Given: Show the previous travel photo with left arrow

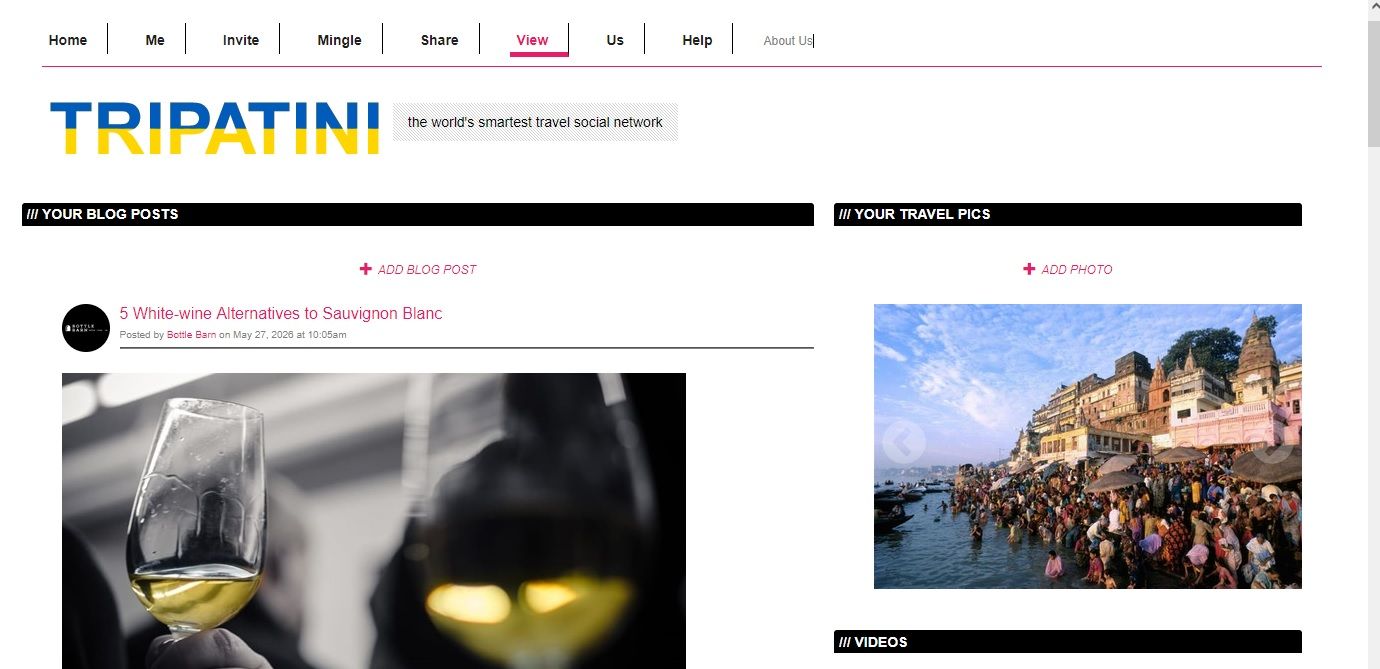Looking at the screenshot, I should point(904,442).
